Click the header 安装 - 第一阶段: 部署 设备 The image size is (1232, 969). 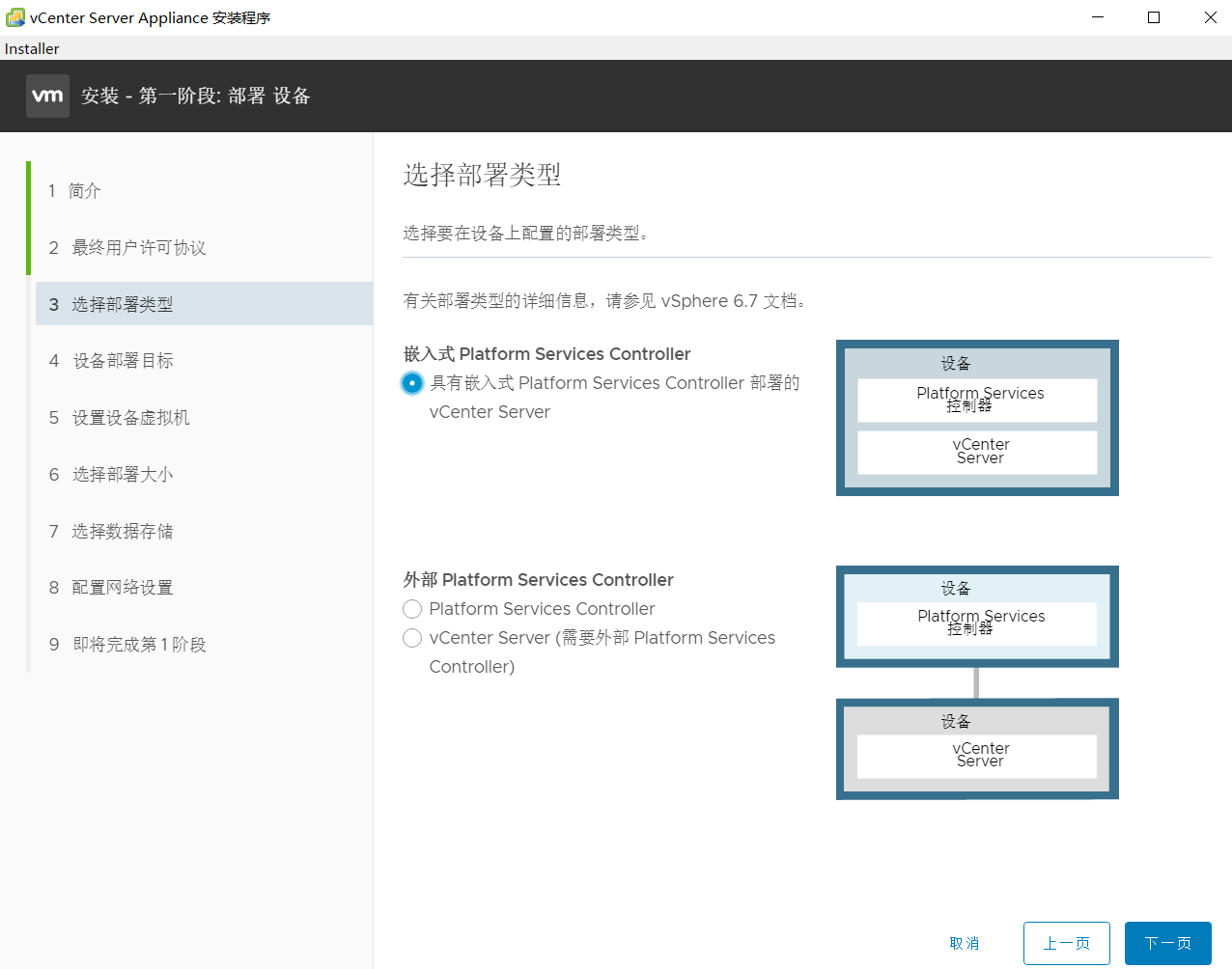[196, 96]
